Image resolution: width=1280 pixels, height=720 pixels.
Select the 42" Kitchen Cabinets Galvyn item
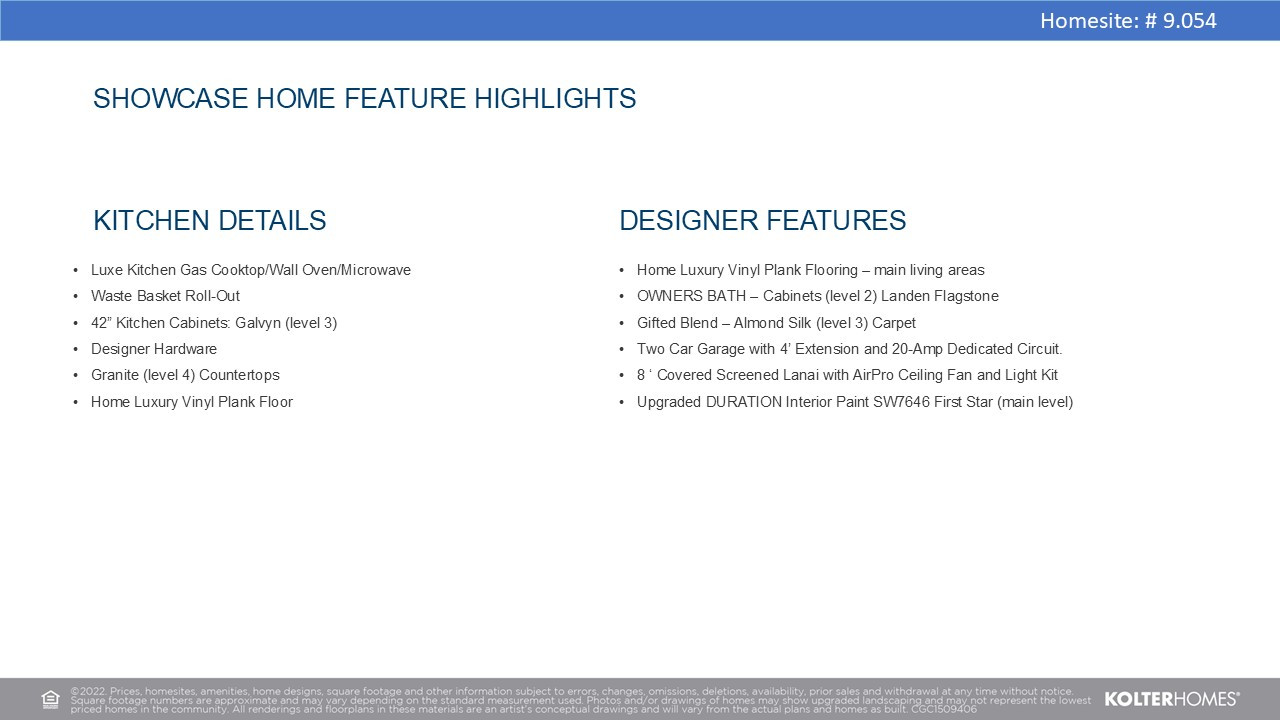[214, 323]
